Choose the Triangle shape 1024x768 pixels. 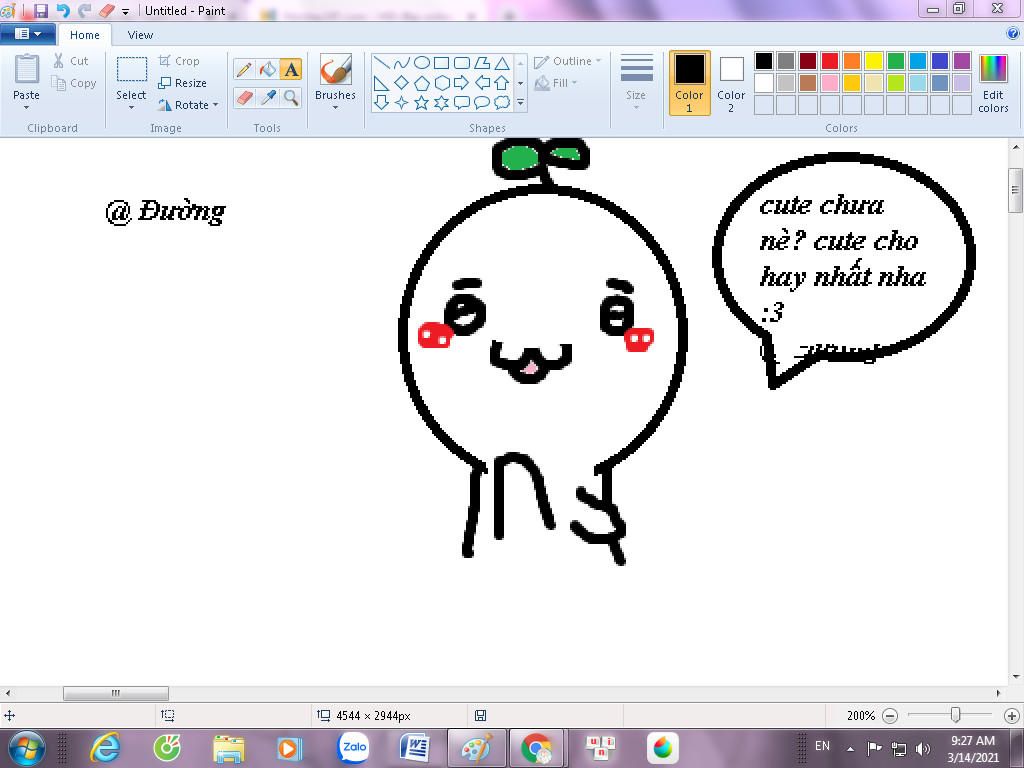click(502, 63)
